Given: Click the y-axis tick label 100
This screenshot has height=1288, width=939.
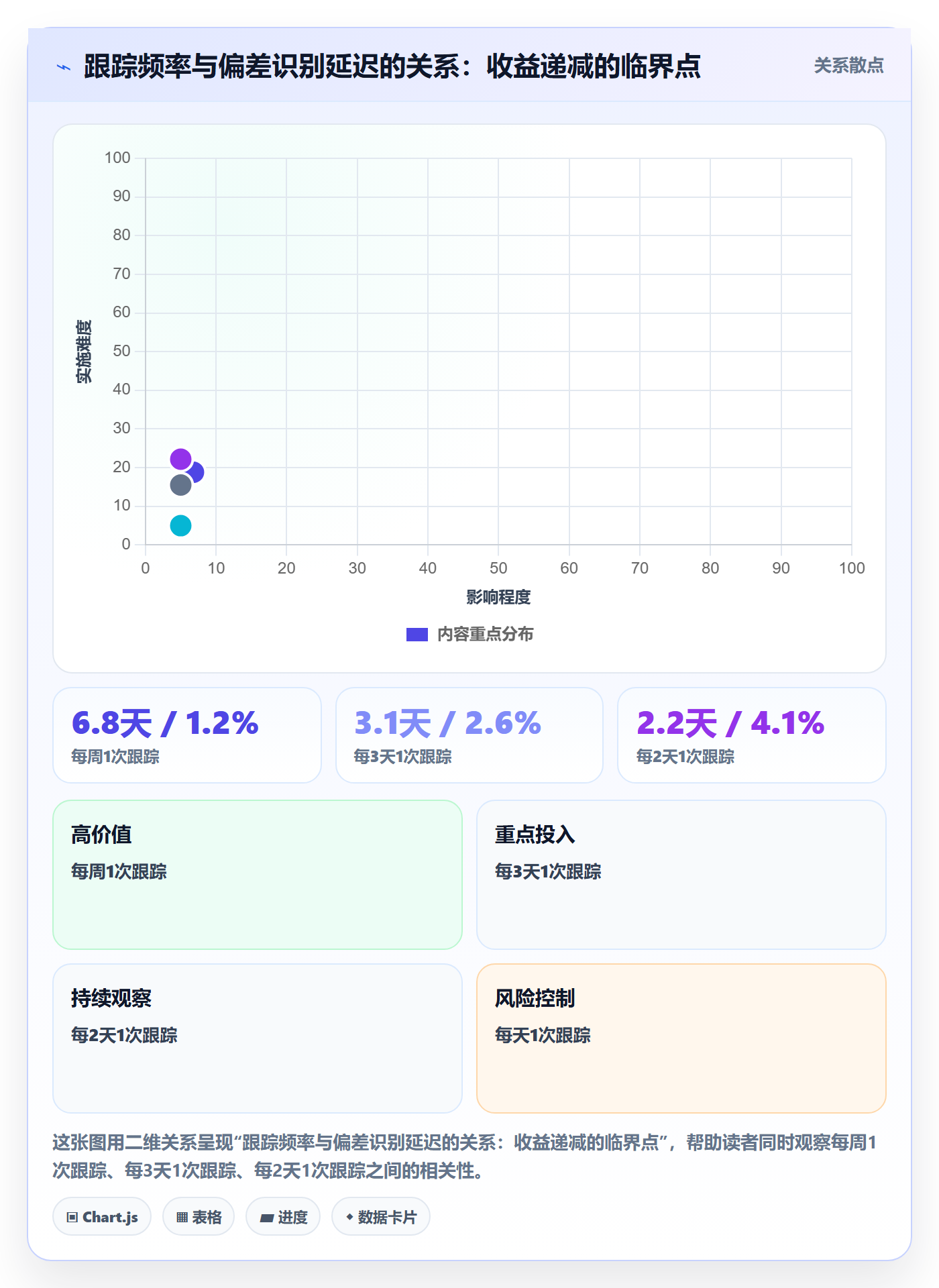Looking at the screenshot, I should [117, 158].
